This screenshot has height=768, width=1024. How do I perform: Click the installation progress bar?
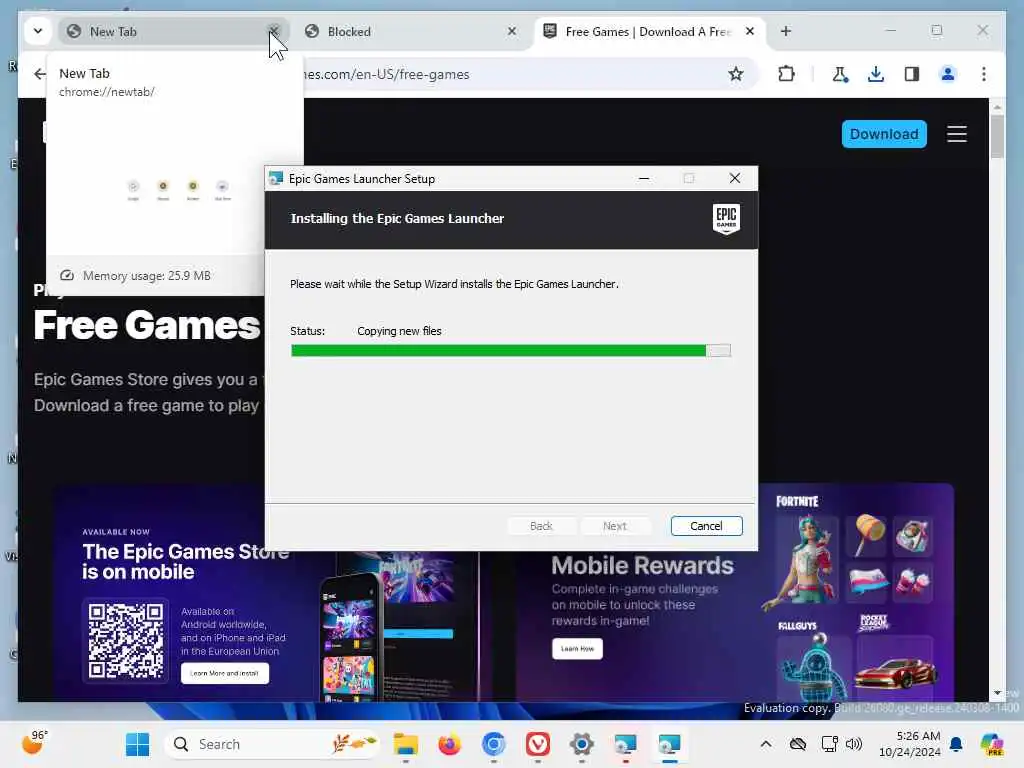[x=511, y=351]
